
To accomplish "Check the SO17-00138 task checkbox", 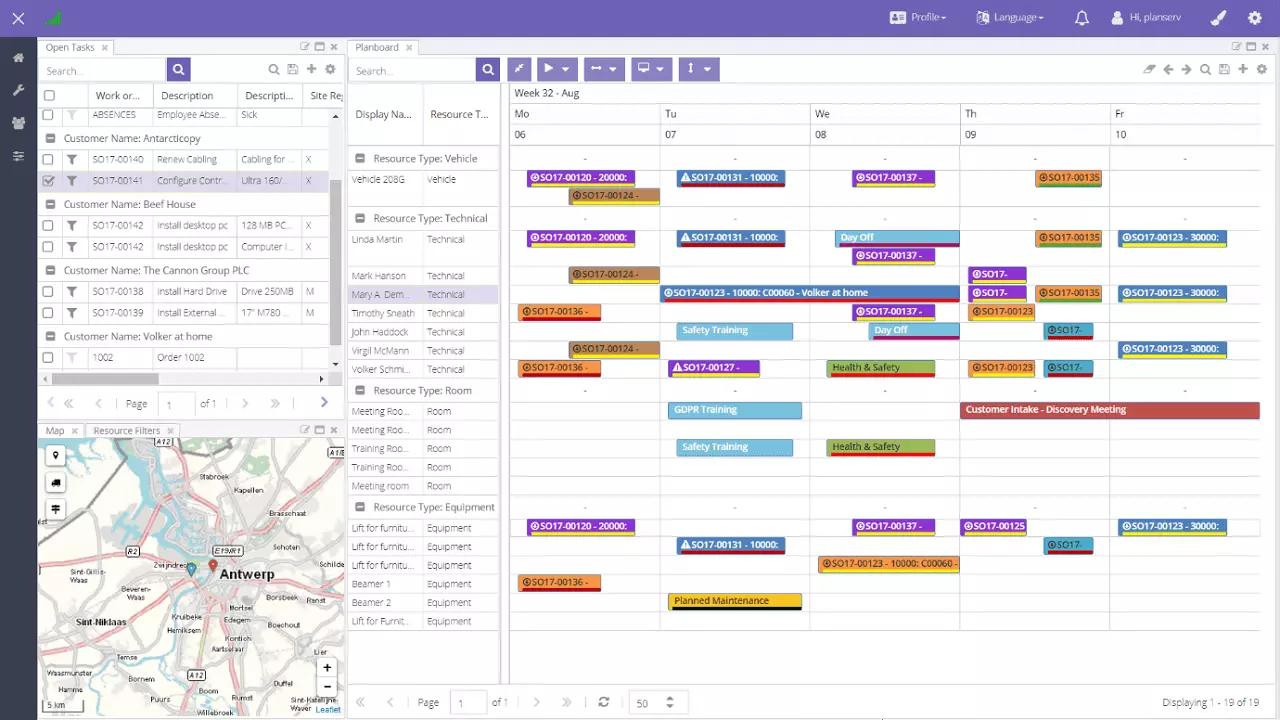I will [x=47, y=291].
